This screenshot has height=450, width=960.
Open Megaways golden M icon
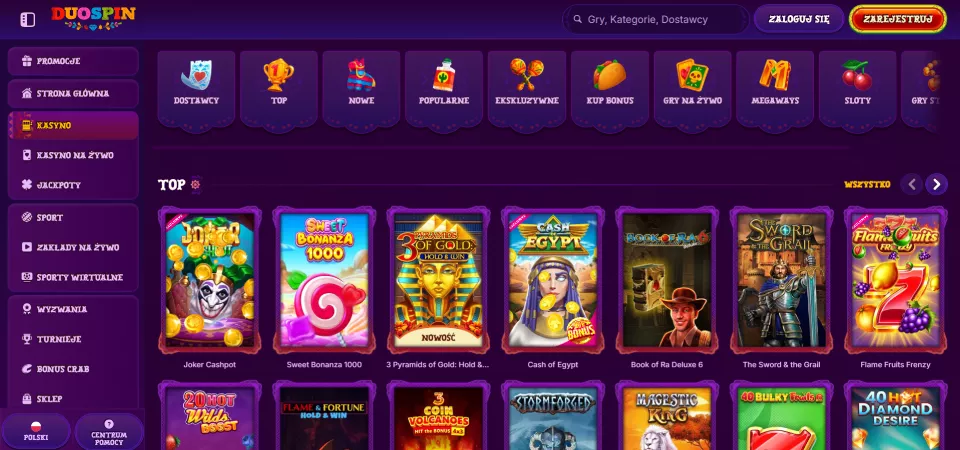click(x=775, y=75)
